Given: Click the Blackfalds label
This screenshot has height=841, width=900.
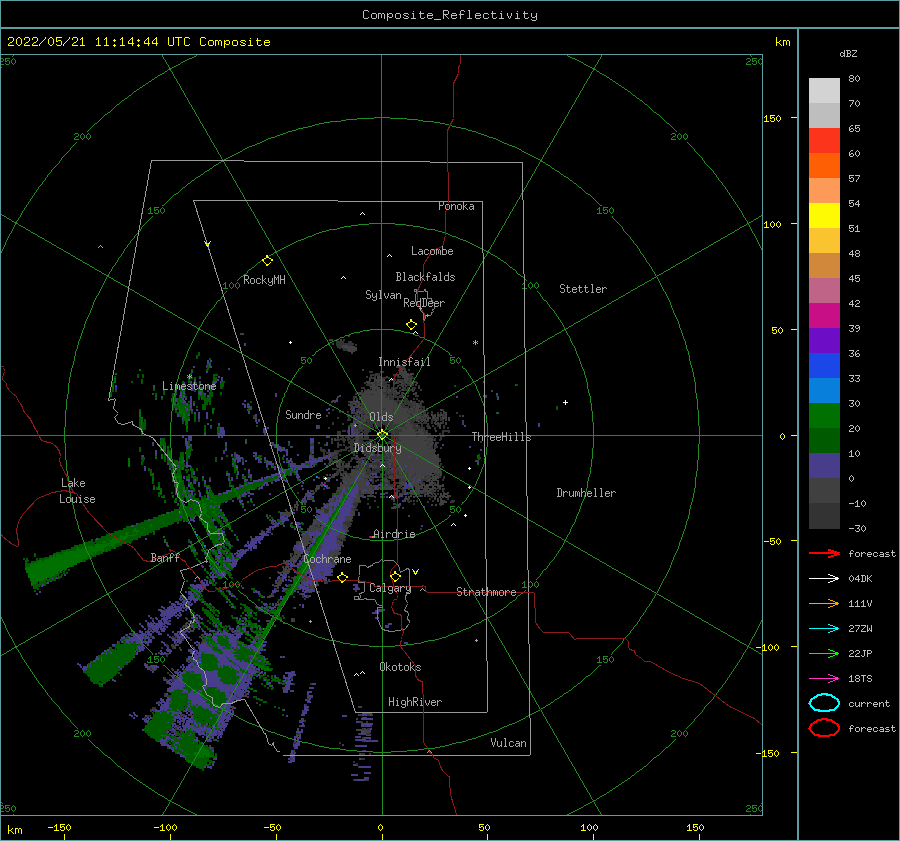Looking at the screenshot, I should click(425, 277).
